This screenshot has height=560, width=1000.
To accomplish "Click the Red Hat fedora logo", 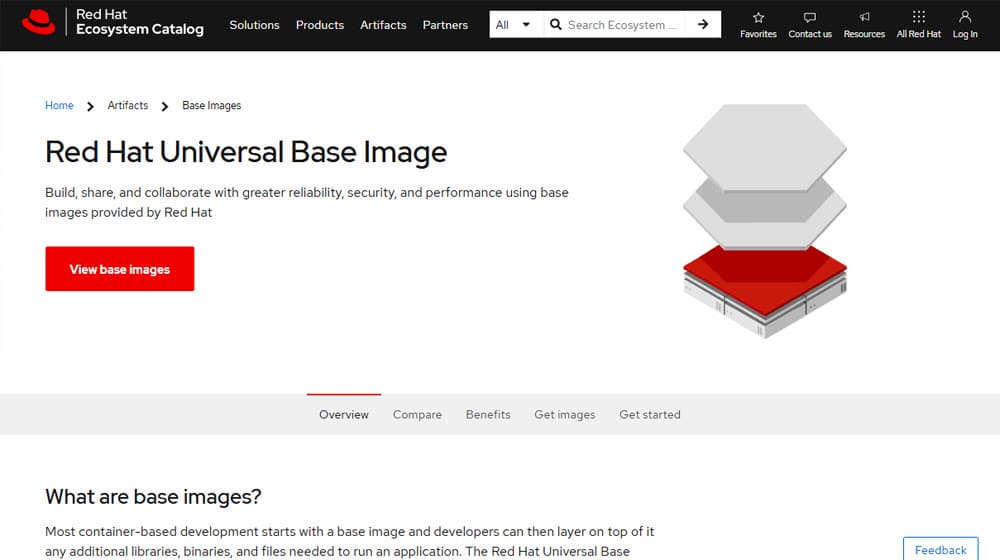I will point(39,22).
